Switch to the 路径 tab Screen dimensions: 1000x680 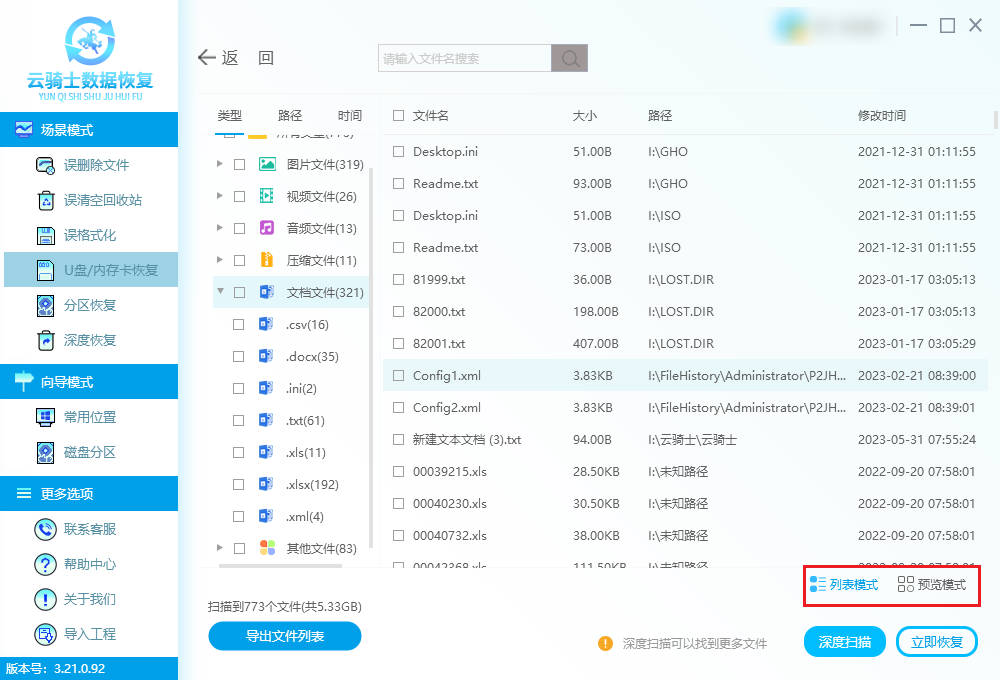click(290, 116)
